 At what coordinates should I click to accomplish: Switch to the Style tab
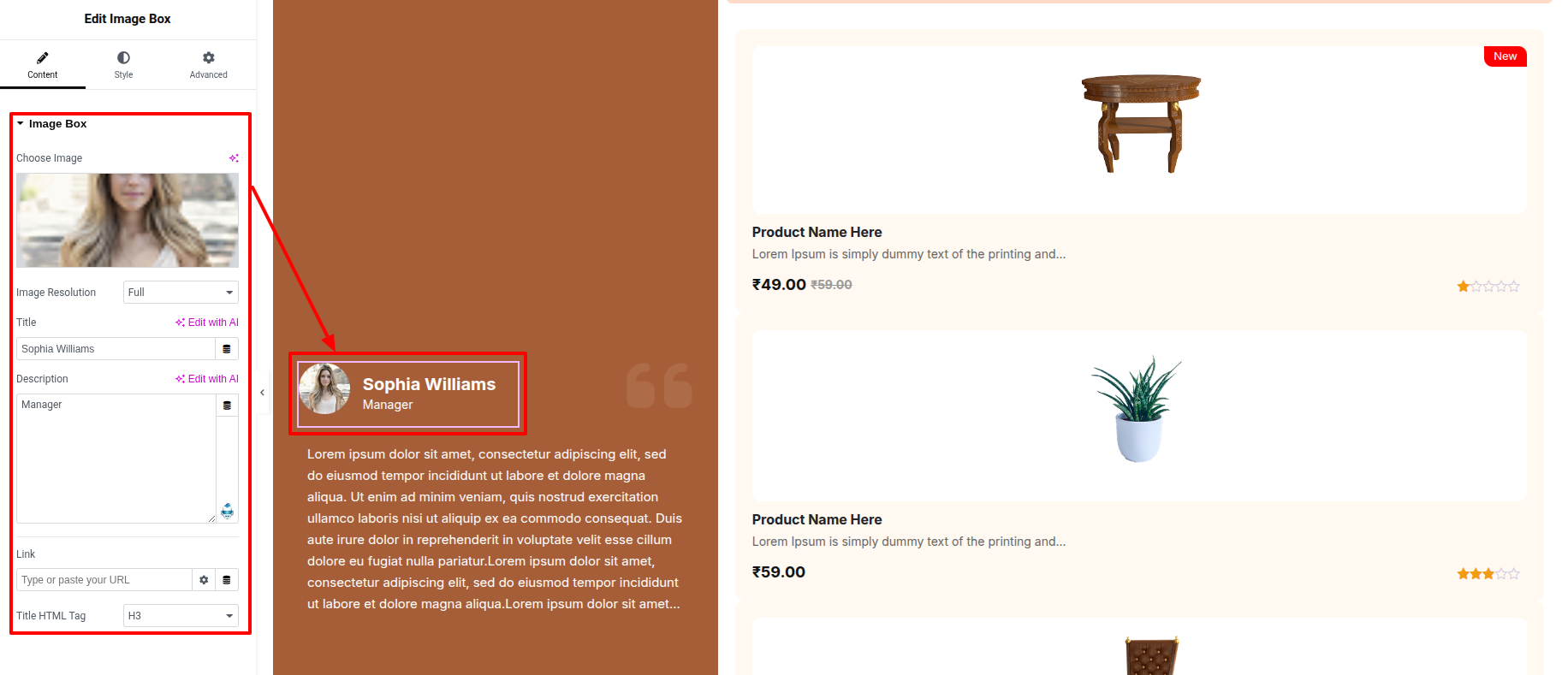point(123,64)
